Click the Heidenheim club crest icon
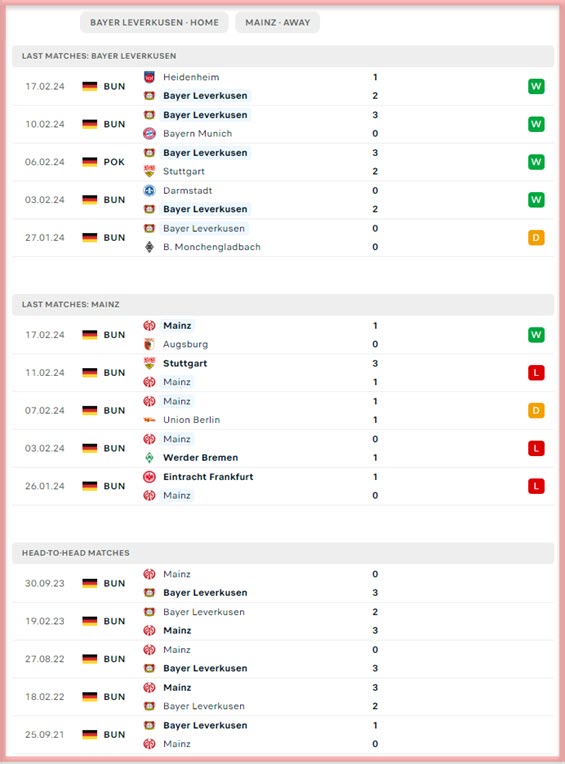Viewport: 565px width, 764px height. [150, 77]
